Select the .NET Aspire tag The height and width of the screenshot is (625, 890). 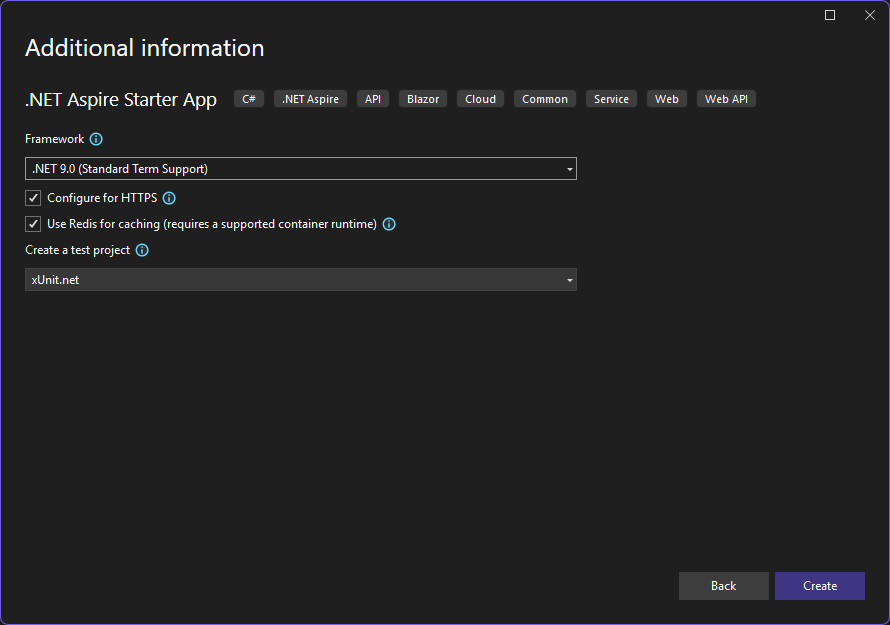(x=310, y=99)
